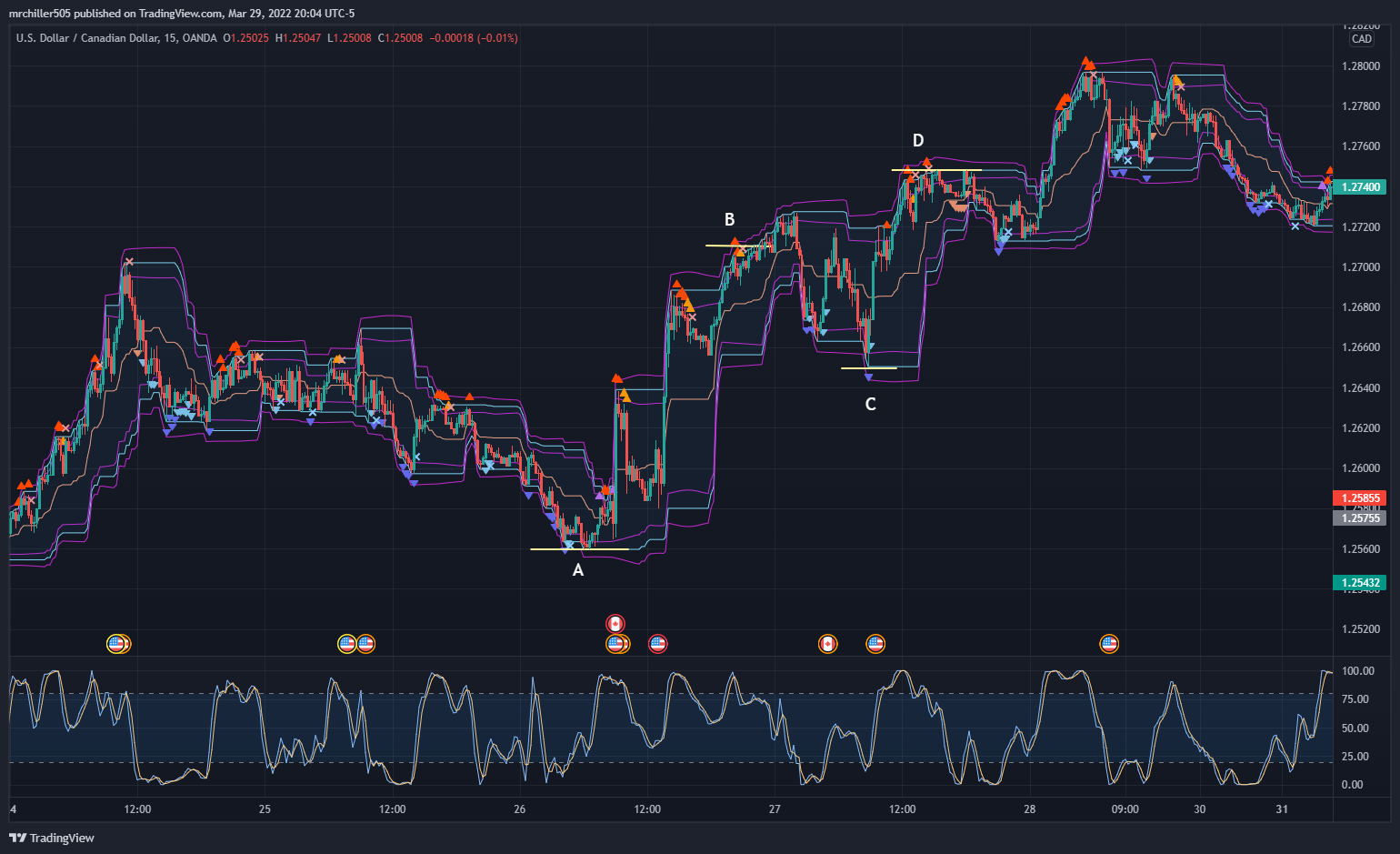
Task: Click the close value 'C1.25008'
Action: pos(400,38)
